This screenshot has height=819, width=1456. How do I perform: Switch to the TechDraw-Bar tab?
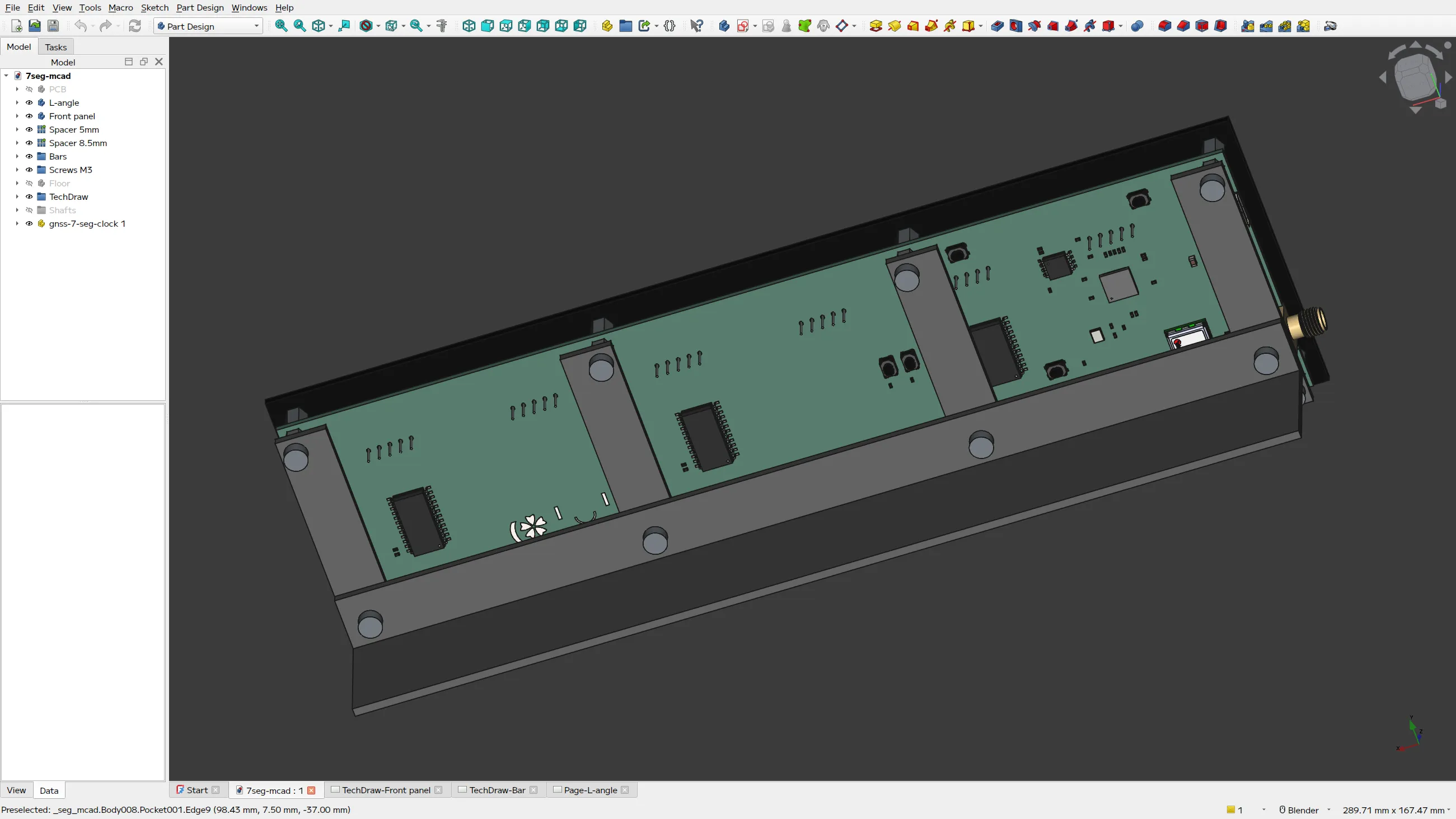(x=497, y=790)
